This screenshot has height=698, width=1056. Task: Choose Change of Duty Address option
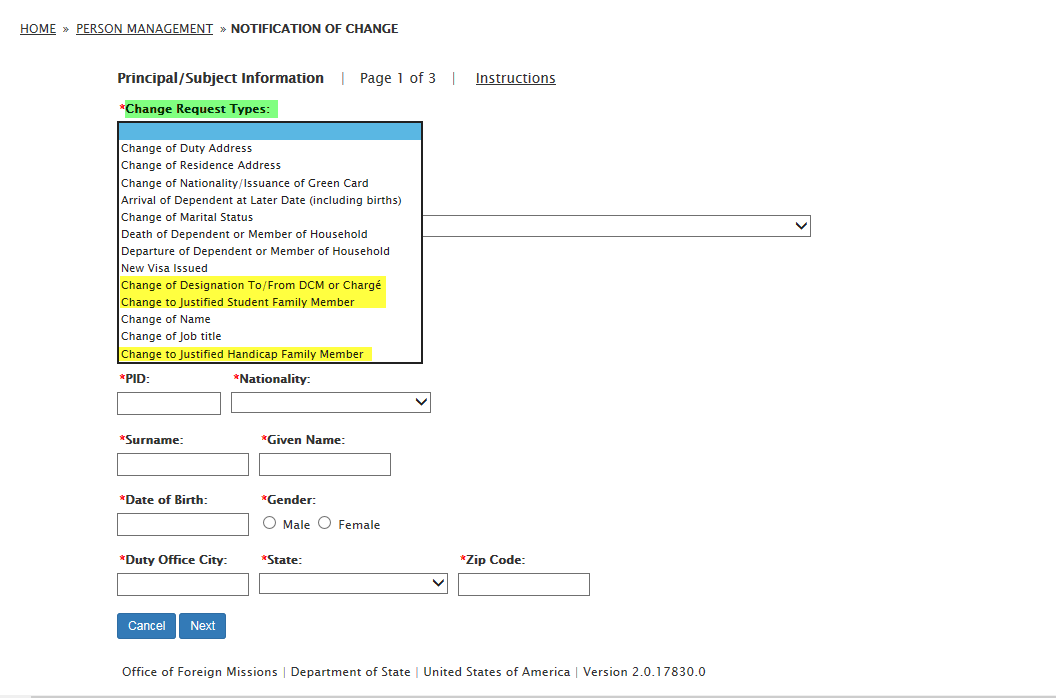[270, 148]
